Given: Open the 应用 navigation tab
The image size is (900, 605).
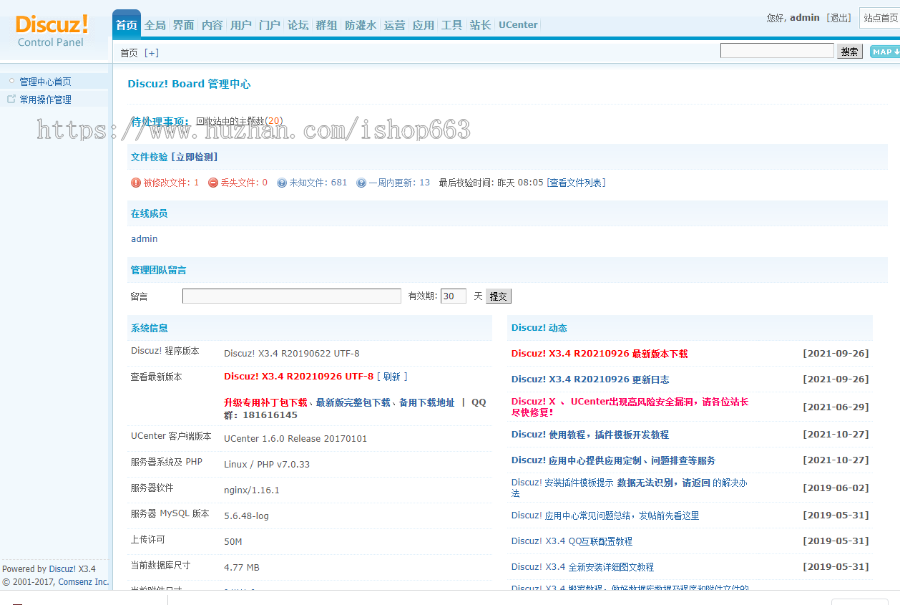Looking at the screenshot, I should (423, 25).
